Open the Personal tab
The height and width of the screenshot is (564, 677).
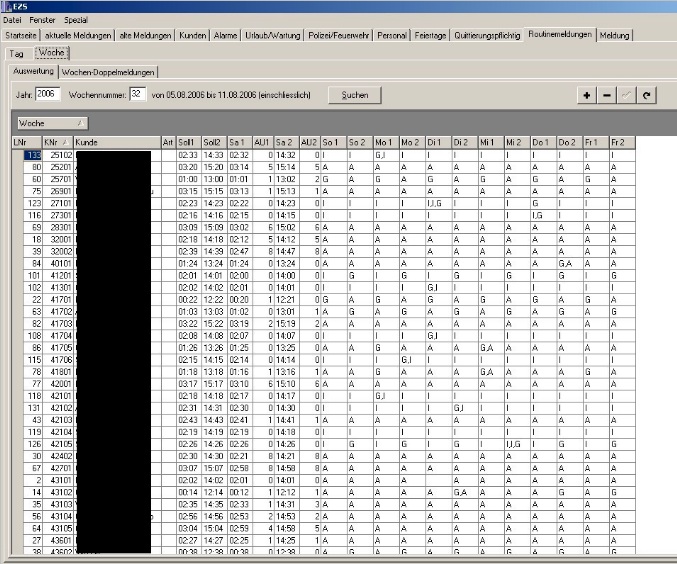coord(392,35)
